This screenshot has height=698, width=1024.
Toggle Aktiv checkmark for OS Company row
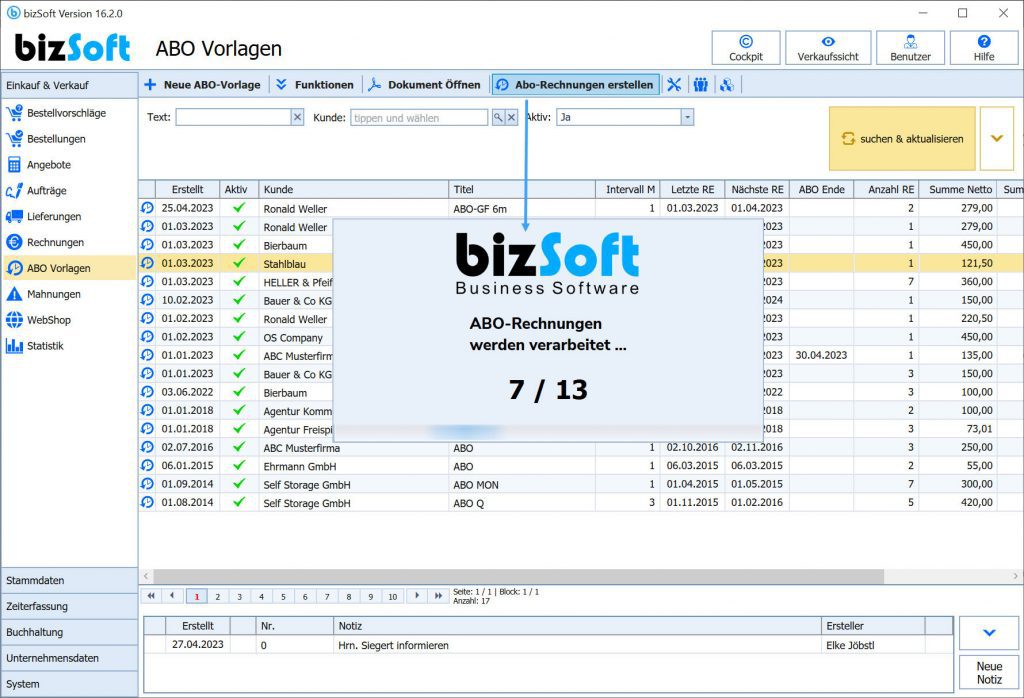click(239, 336)
